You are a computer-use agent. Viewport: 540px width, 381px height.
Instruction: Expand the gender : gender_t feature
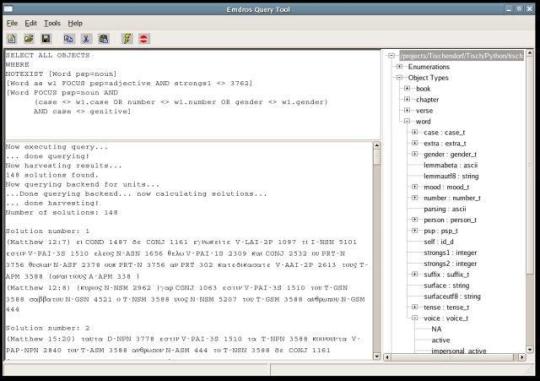tap(415, 154)
